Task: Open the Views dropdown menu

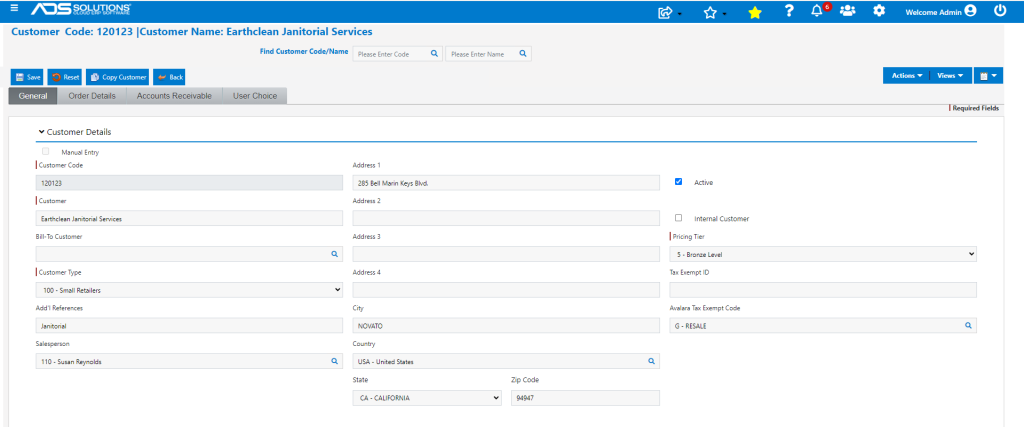Action: pos(950,76)
